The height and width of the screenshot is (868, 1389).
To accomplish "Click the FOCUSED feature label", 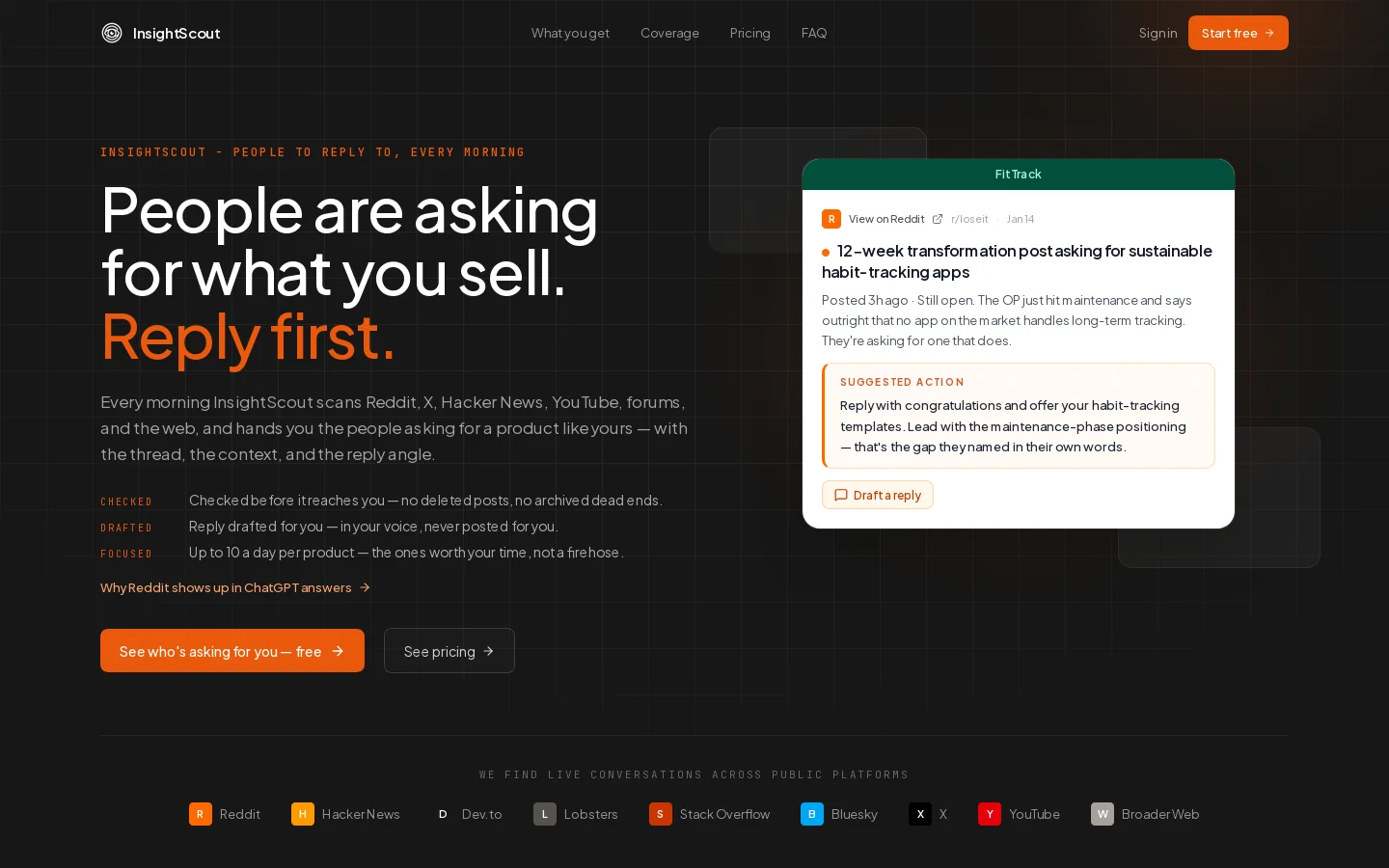I will 126,554.
